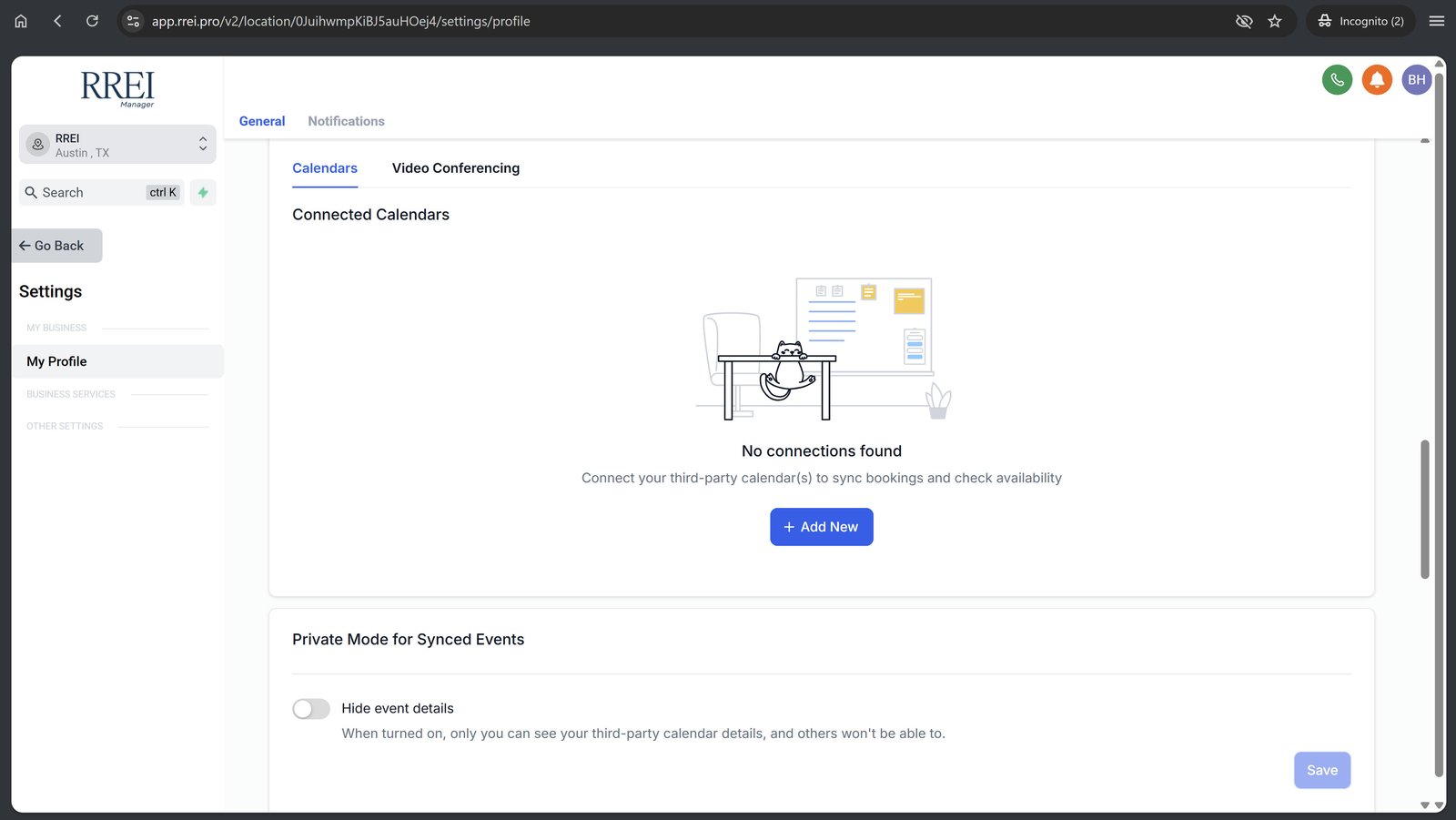Bookmark this page with the star icon

click(x=1275, y=21)
